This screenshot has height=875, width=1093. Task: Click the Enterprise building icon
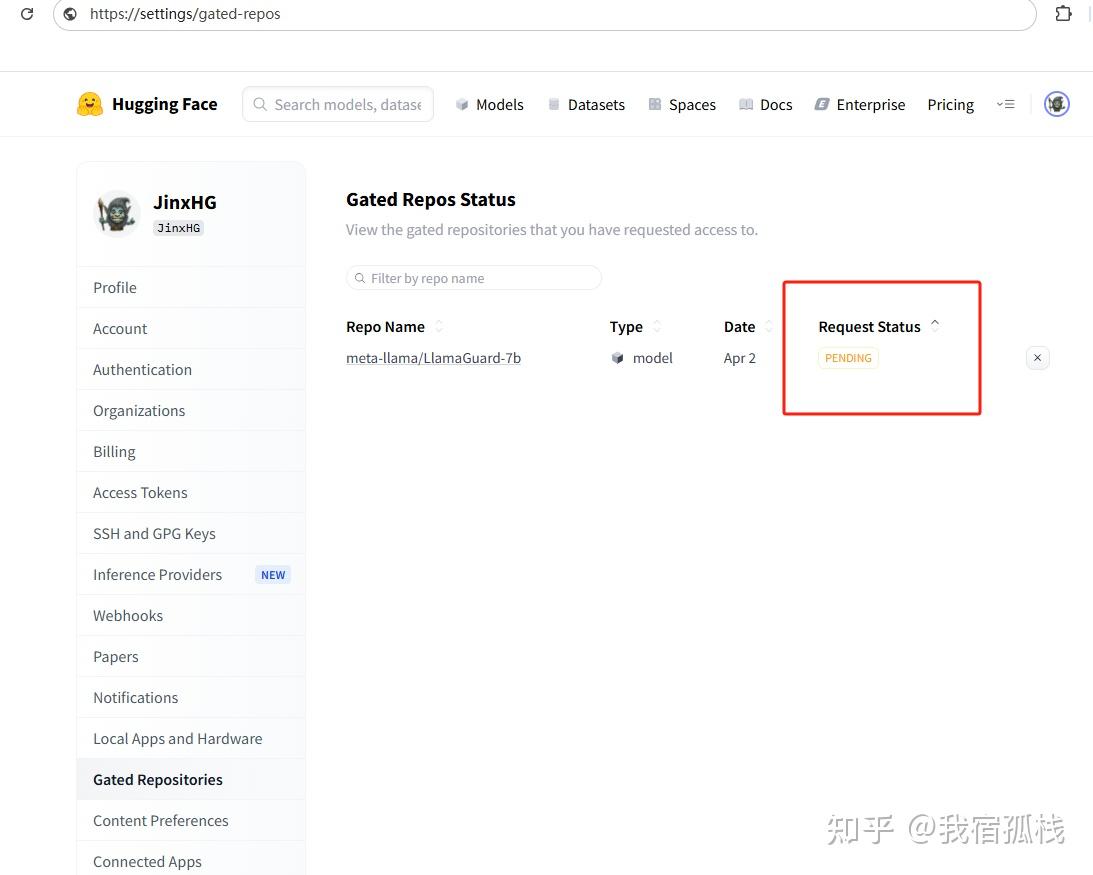[822, 104]
